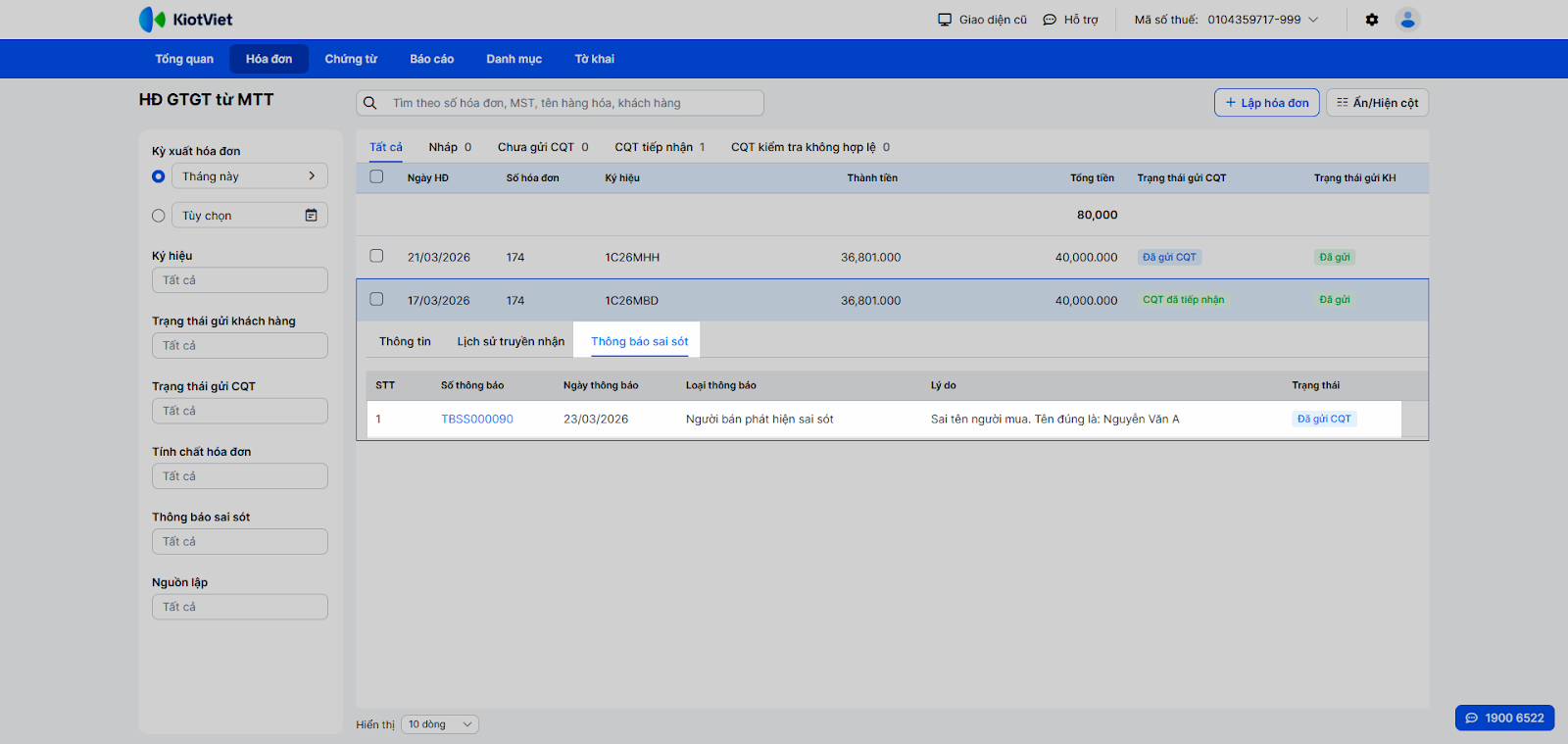
Task: Click the total 80,000 summary value
Action: tap(1098, 215)
